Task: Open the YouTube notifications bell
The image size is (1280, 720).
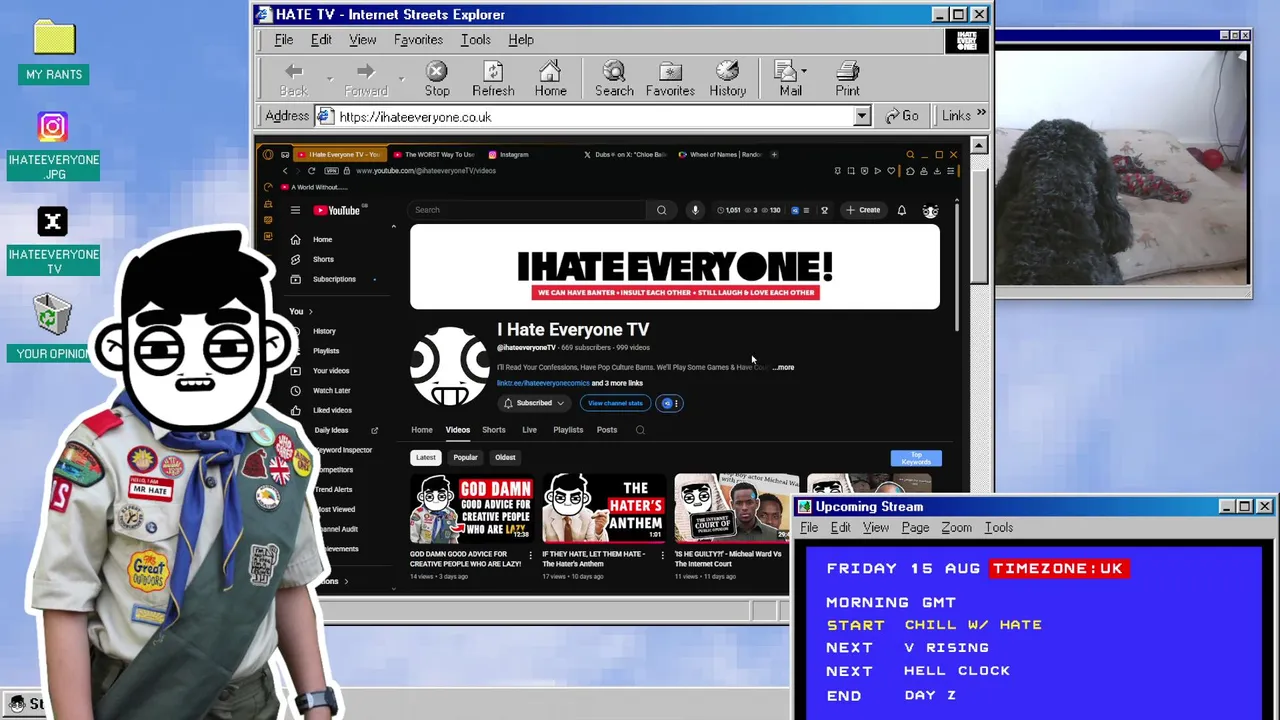Action: tap(902, 210)
